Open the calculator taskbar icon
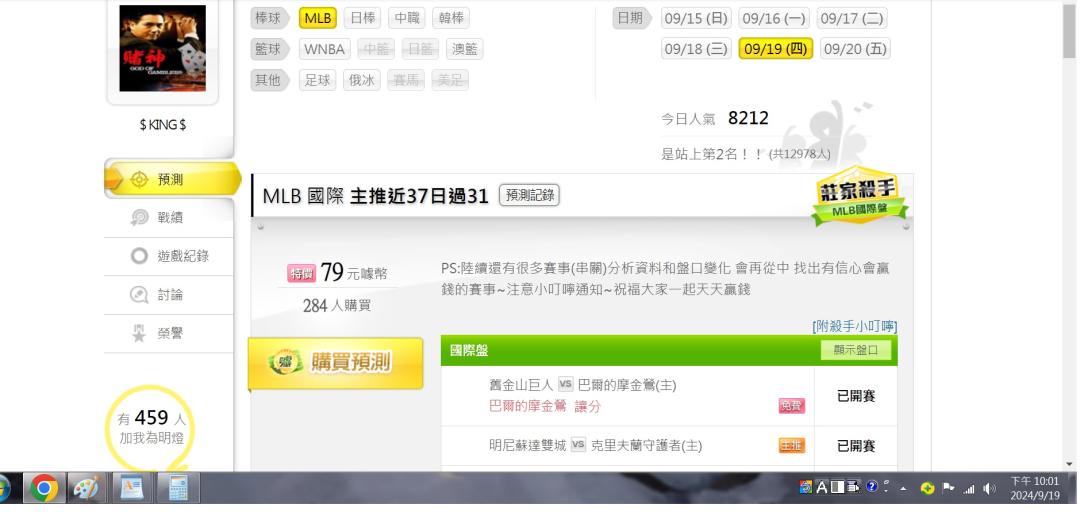Screen dimensions: 1080x512 [x=178, y=489]
